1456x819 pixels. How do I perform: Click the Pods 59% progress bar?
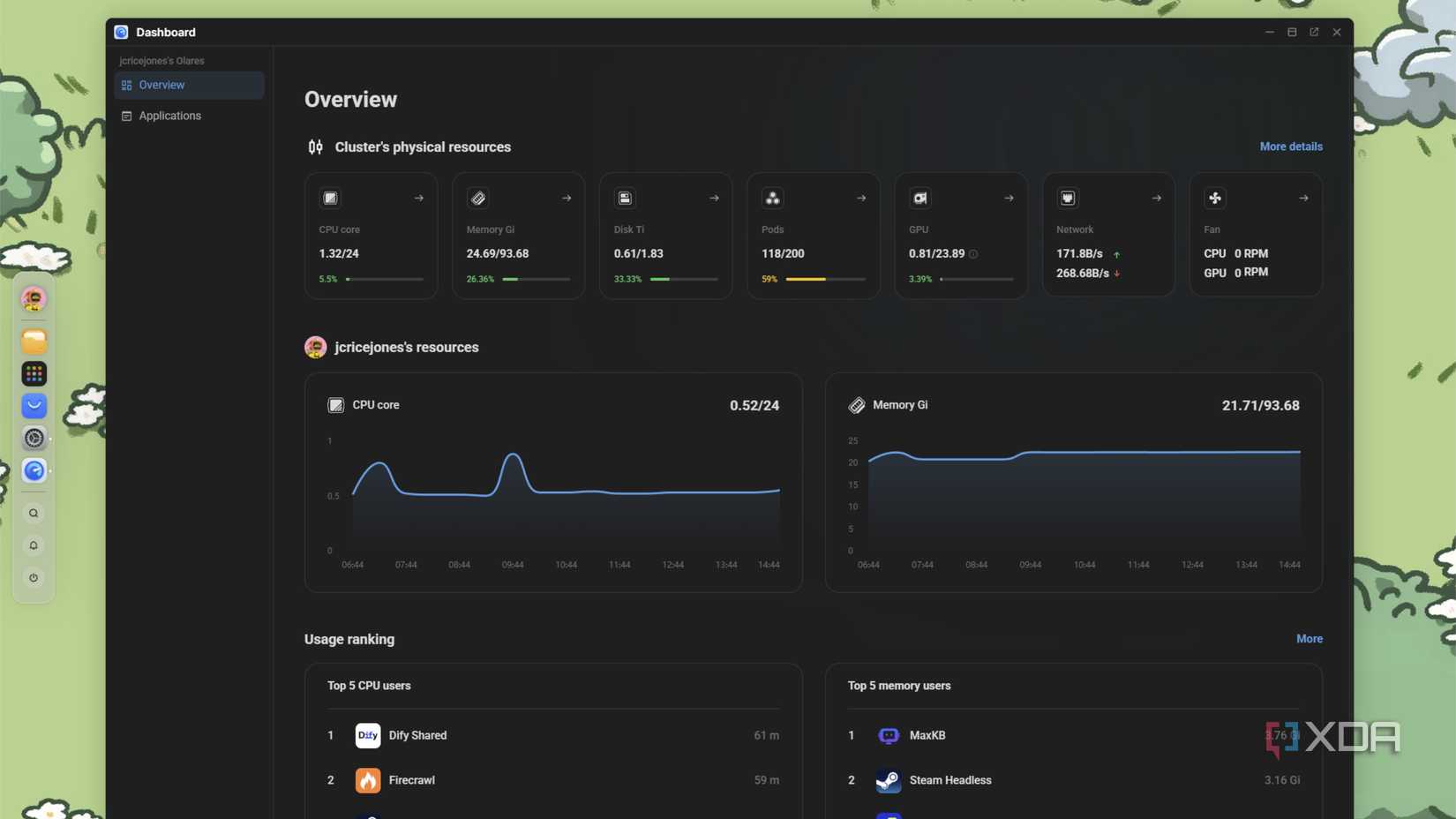click(826, 279)
